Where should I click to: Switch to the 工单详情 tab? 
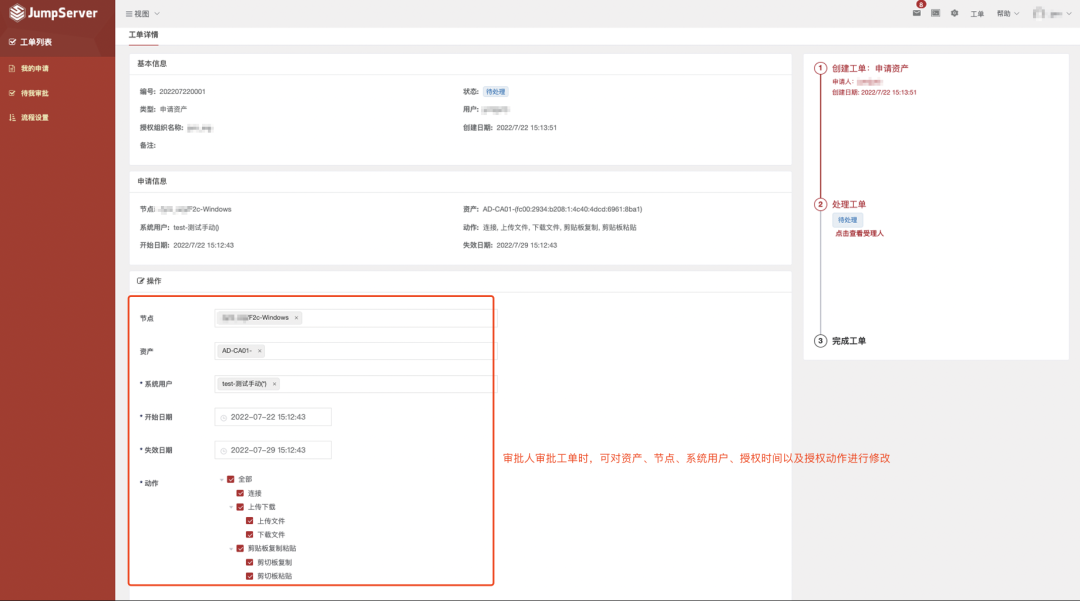coord(143,34)
